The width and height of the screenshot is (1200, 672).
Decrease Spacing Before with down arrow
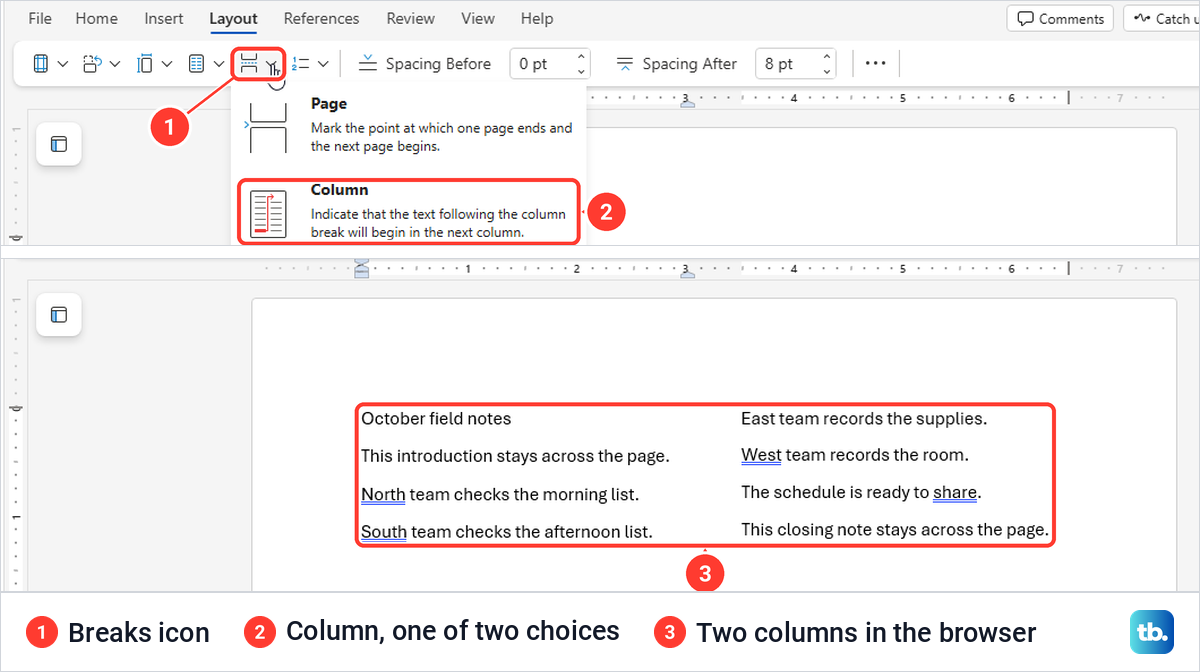click(581, 72)
